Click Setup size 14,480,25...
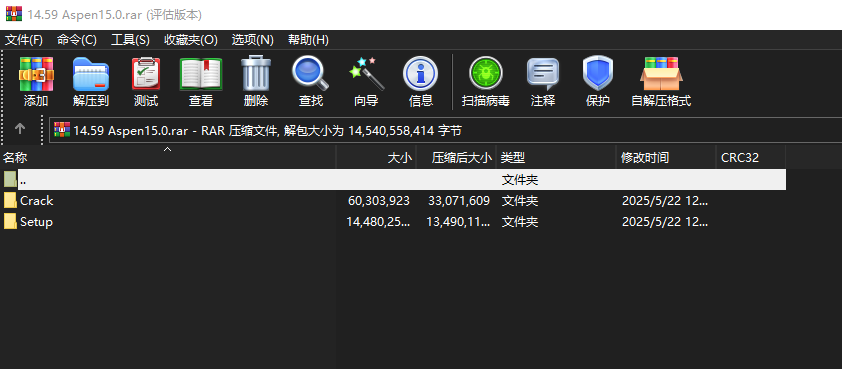This screenshot has height=369, width=842. pyautogui.click(x=379, y=222)
